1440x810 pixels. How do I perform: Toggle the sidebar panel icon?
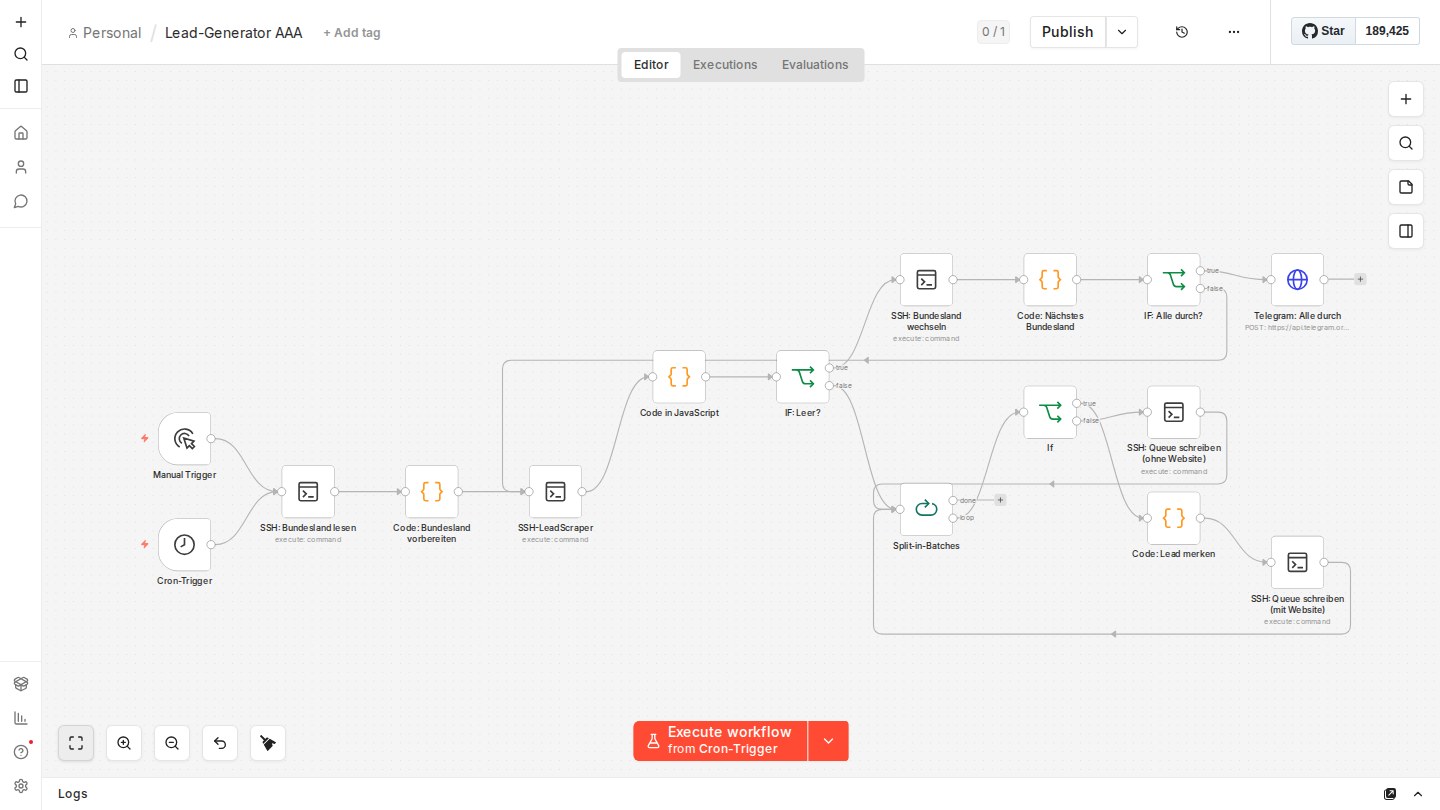coord(20,86)
